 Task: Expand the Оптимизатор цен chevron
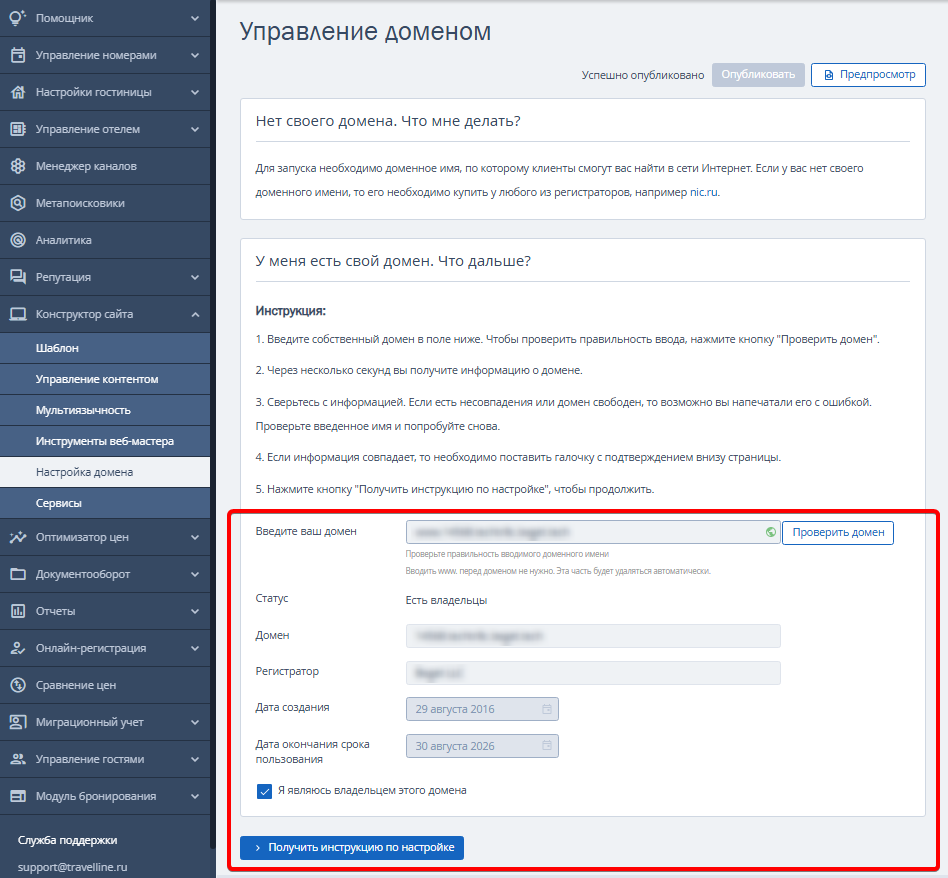tap(195, 537)
